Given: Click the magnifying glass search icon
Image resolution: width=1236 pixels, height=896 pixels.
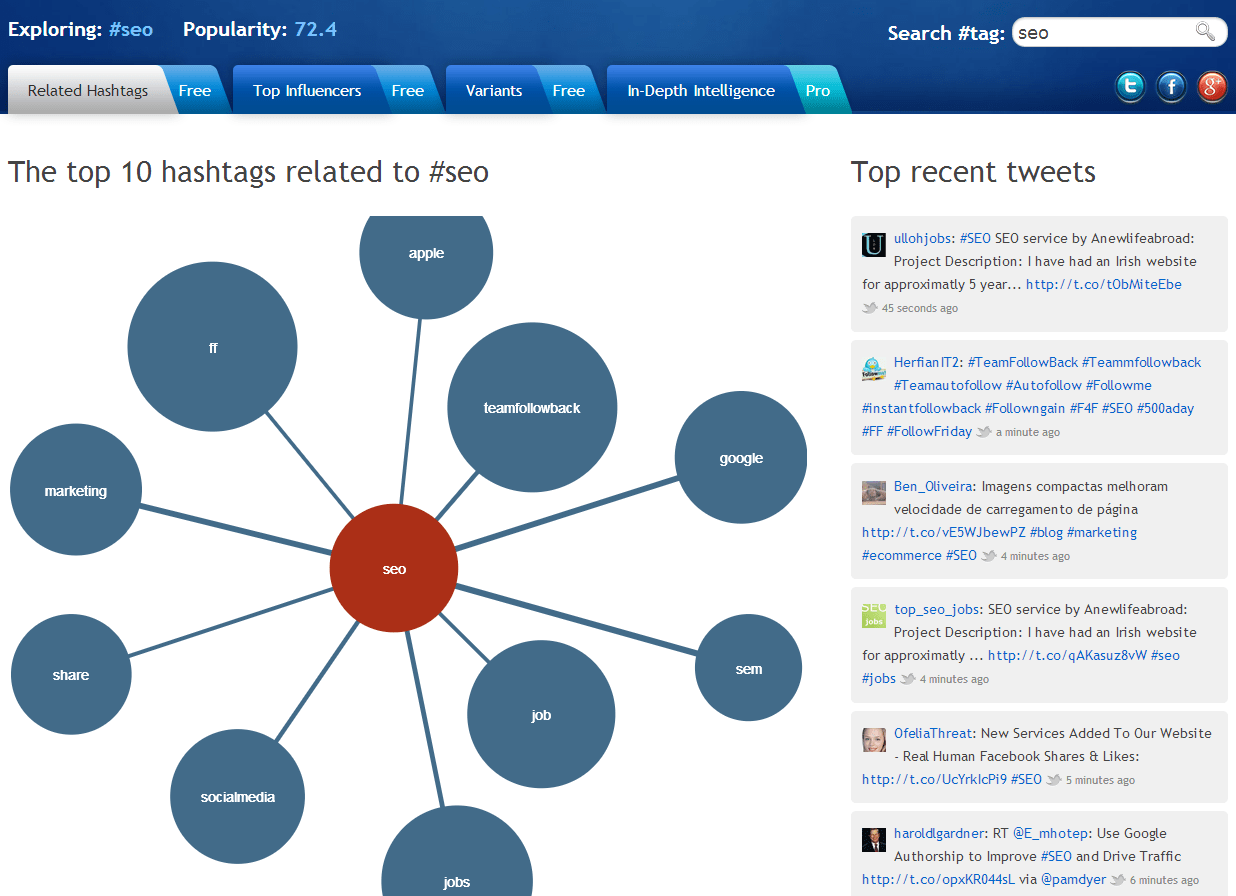Looking at the screenshot, I should (x=1206, y=31).
